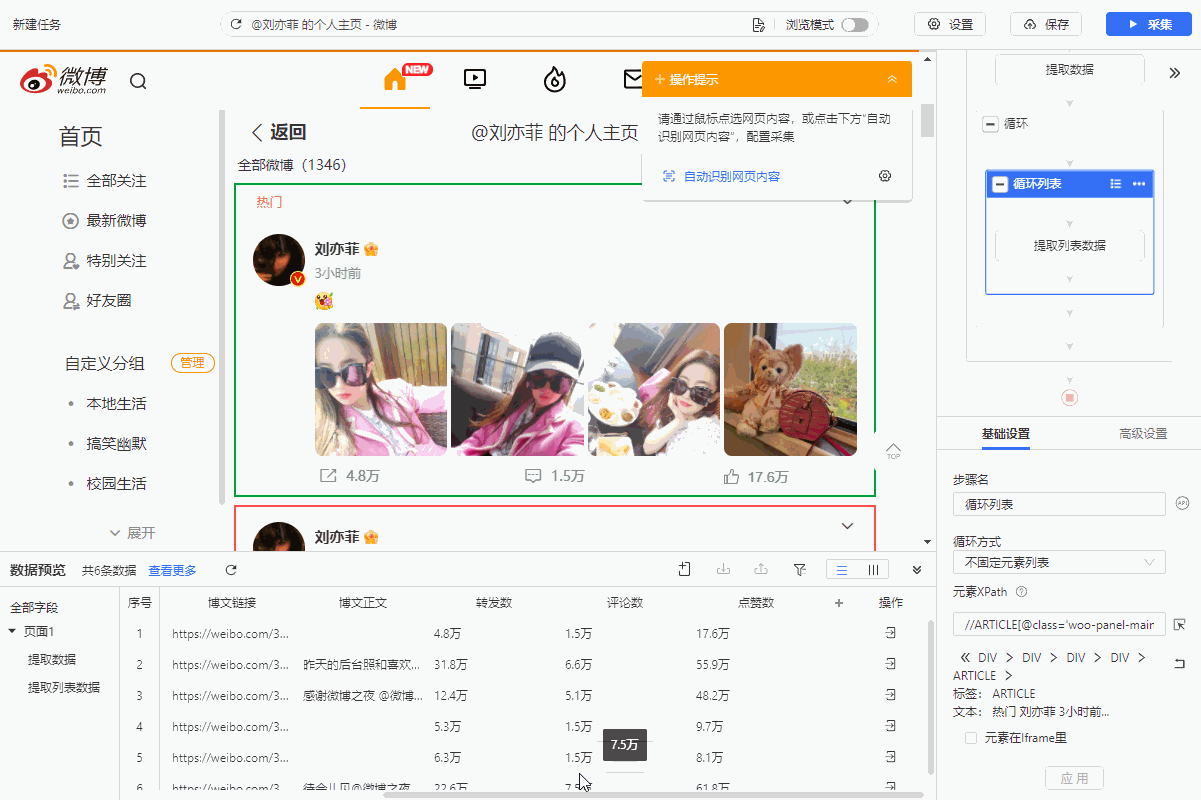Click the page script icon beside 浏览模式
The width and height of the screenshot is (1201, 800).
tap(759, 24)
